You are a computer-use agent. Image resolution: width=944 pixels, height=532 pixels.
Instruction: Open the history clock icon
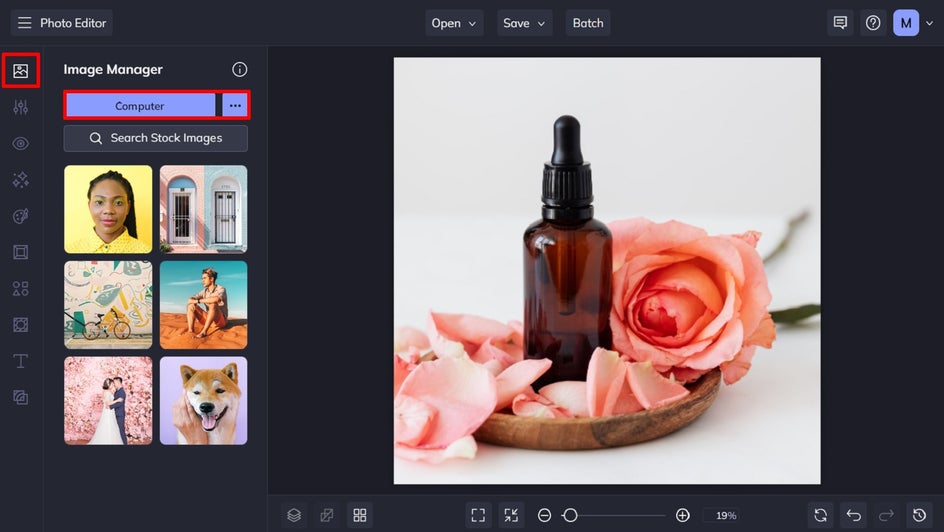click(919, 515)
